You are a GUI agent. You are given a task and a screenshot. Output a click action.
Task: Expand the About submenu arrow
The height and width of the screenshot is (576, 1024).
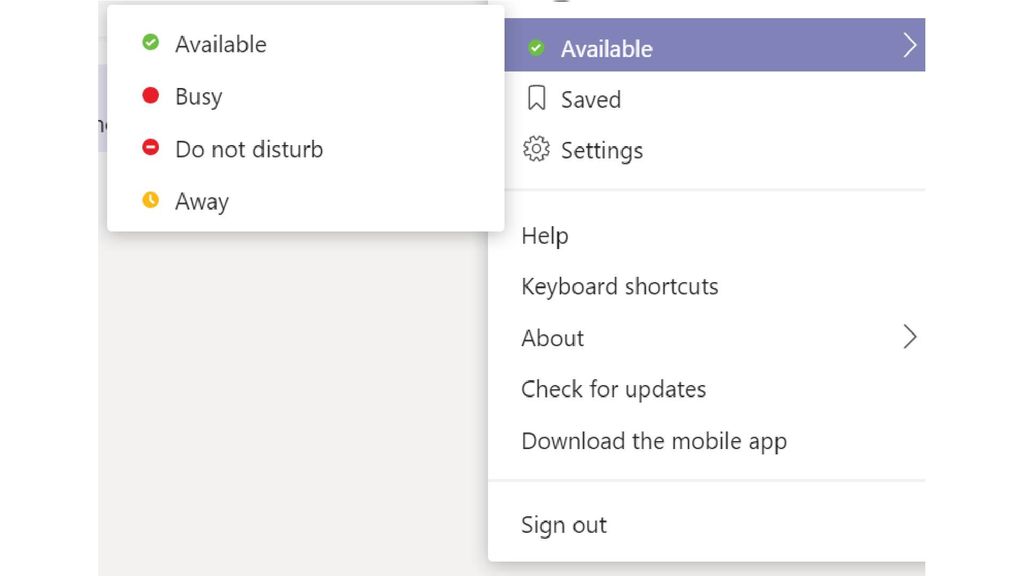click(x=909, y=337)
